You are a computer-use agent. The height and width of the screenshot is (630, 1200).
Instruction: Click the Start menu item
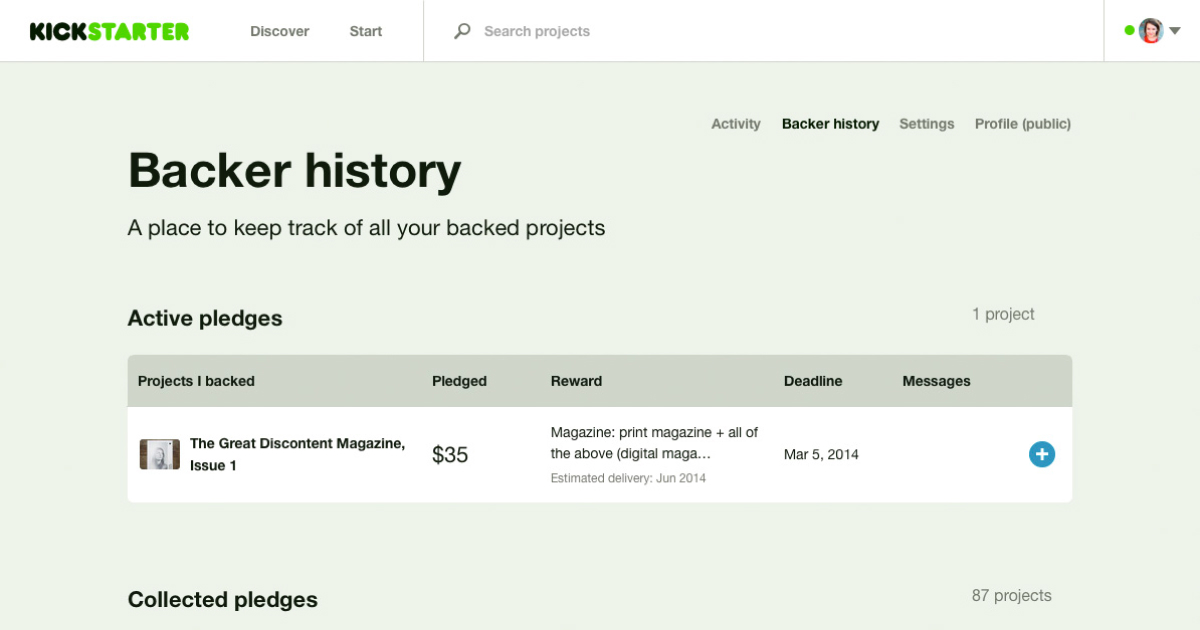pos(365,31)
